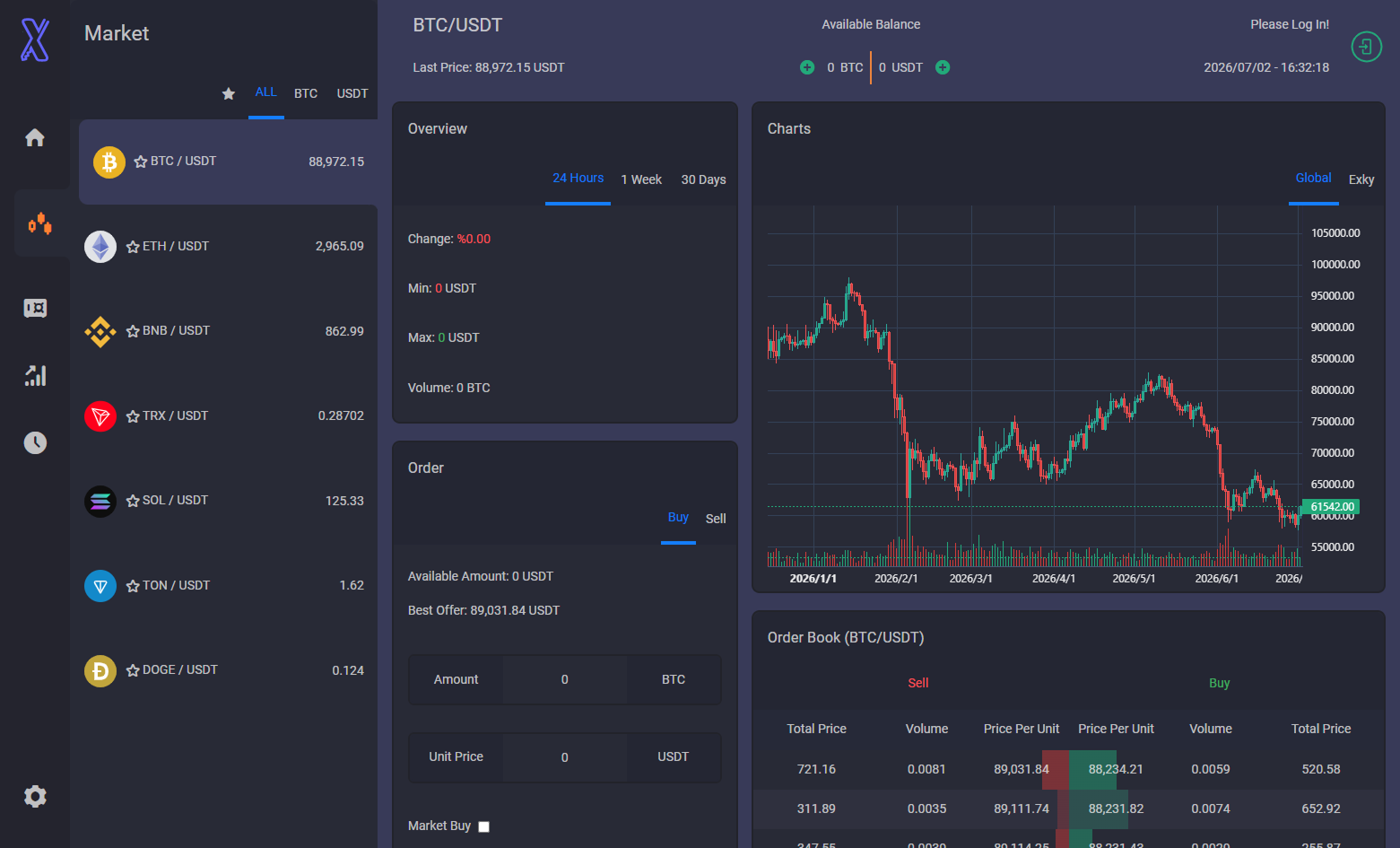Open the ETH / USDT pair label
Image resolution: width=1400 pixels, height=848 pixels.
(x=176, y=246)
